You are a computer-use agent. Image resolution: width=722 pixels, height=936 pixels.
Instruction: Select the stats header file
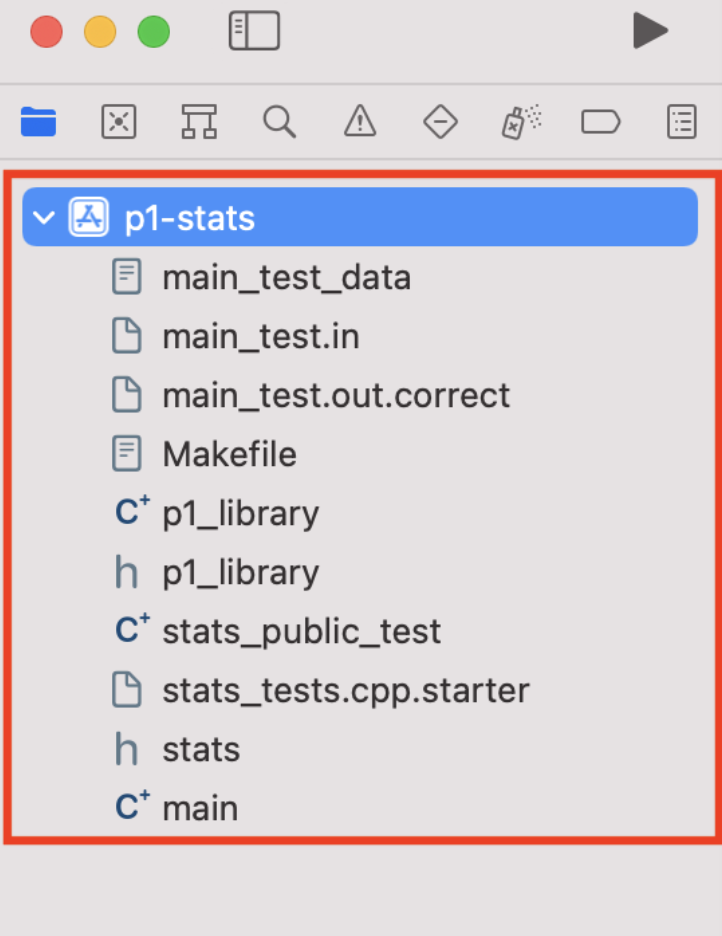click(x=201, y=749)
